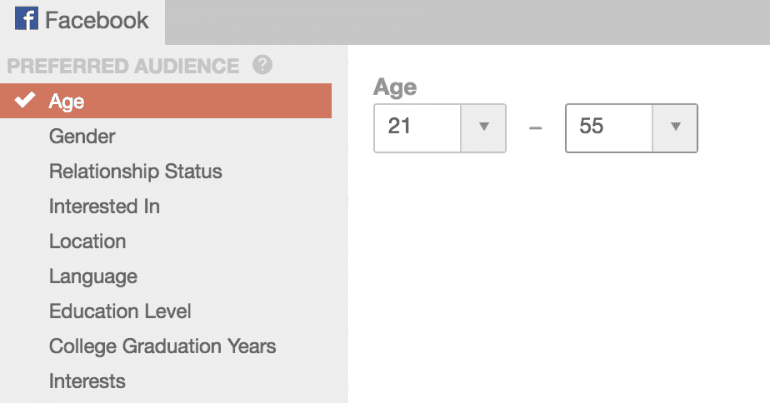Expand the minimum age dropdown arrow
Screen dimensions: 770x403
point(483,127)
